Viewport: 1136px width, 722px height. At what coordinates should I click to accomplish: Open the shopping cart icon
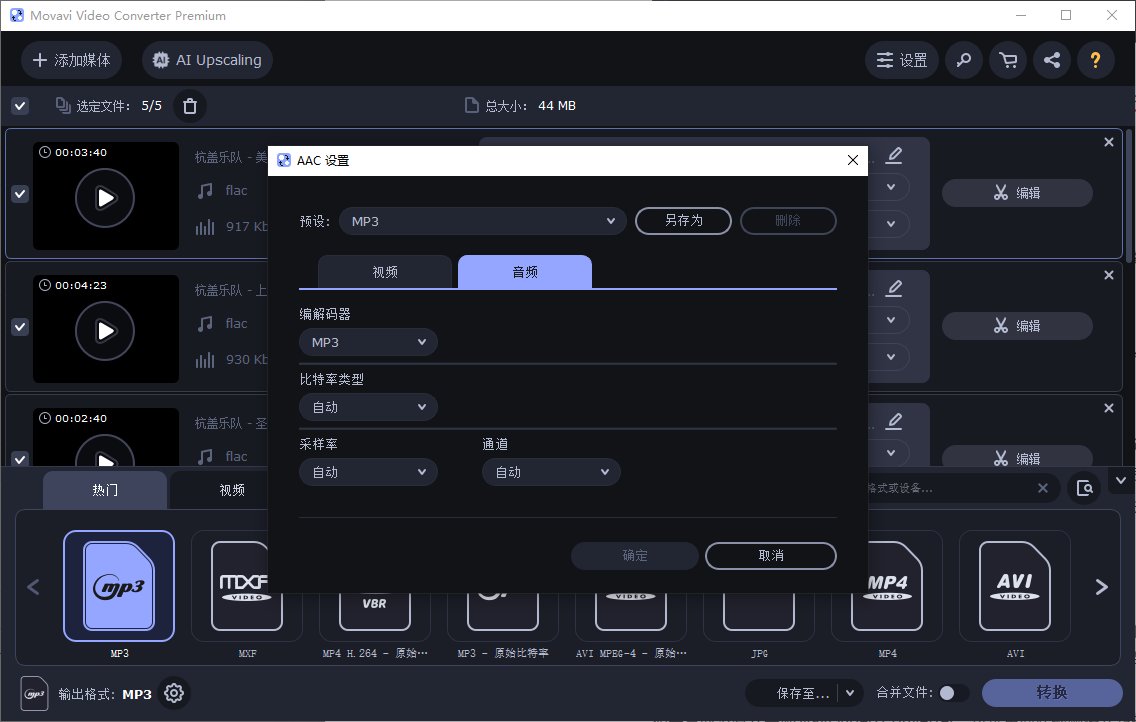point(1008,60)
